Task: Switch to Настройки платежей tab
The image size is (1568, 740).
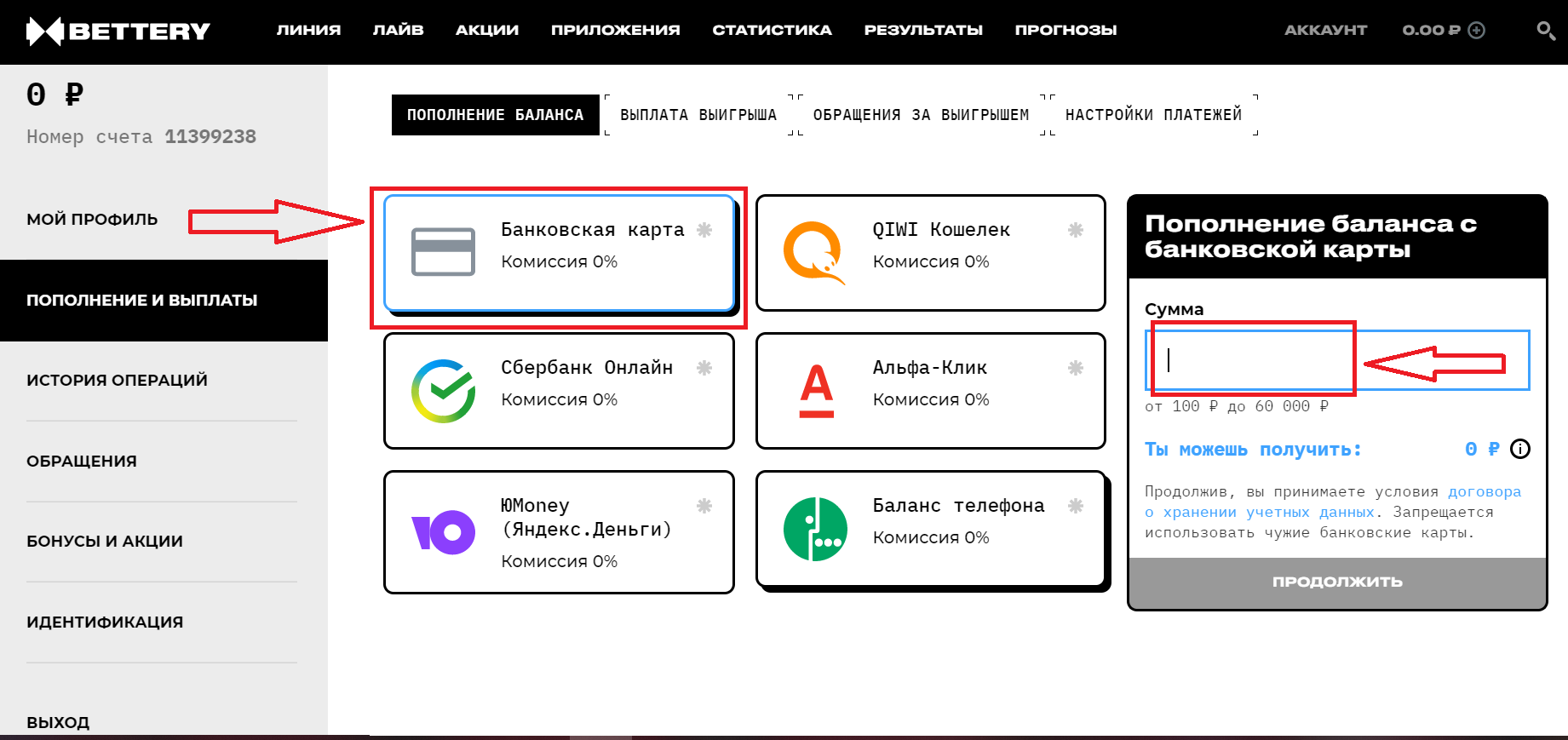Action: pos(1153,115)
